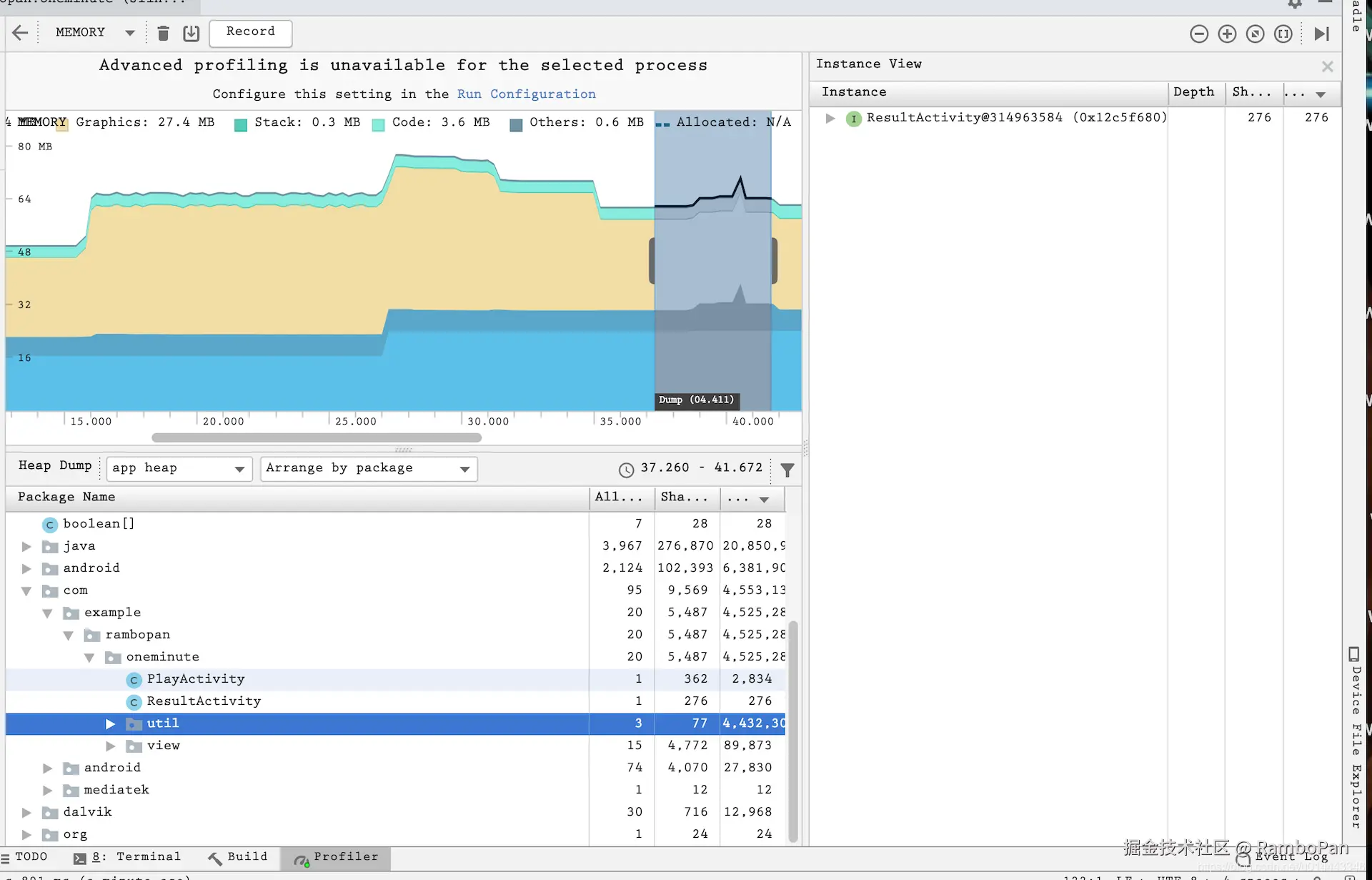Click the dump Java heap icon

pos(191,33)
